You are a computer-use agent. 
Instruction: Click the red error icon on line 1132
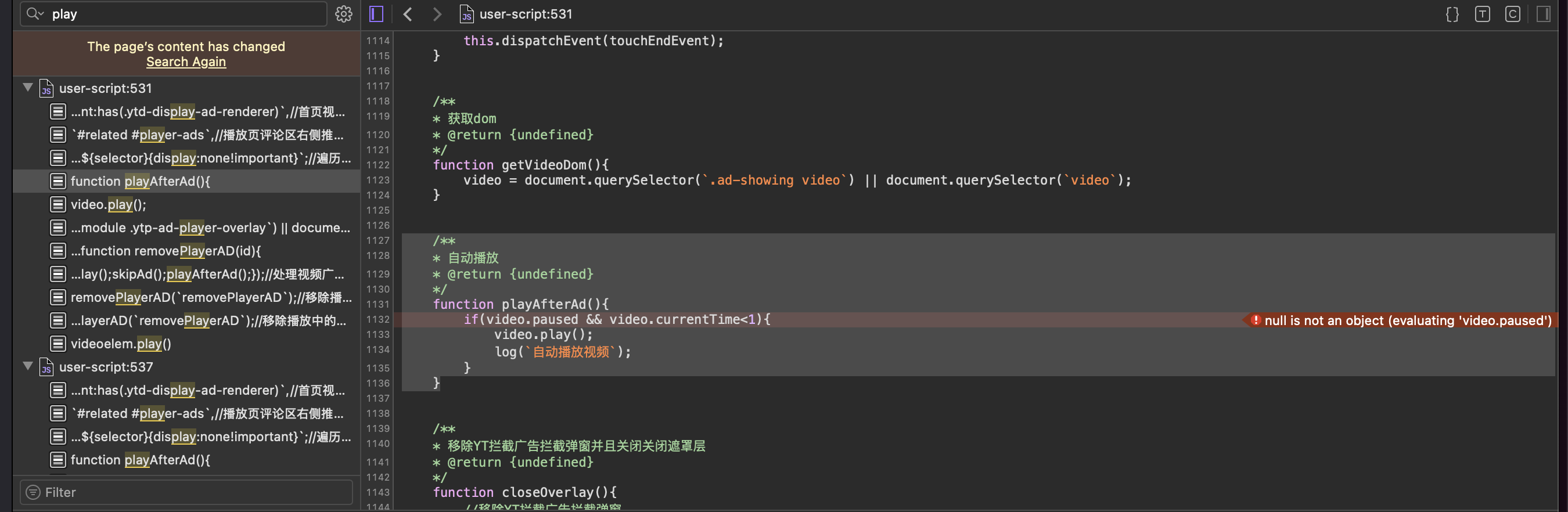pyautogui.click(x=1254, y=320)
